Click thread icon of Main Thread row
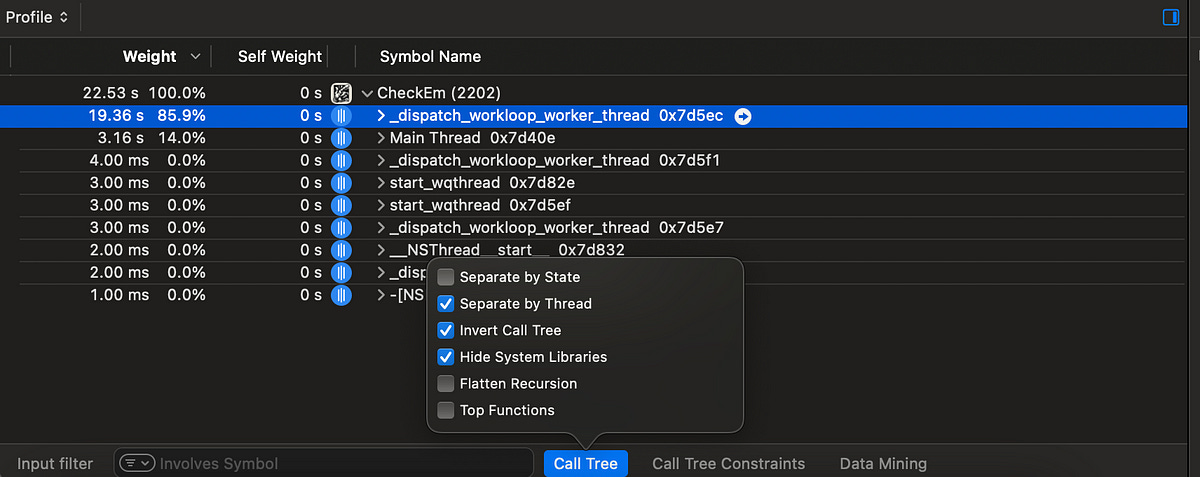 point(341,138)
